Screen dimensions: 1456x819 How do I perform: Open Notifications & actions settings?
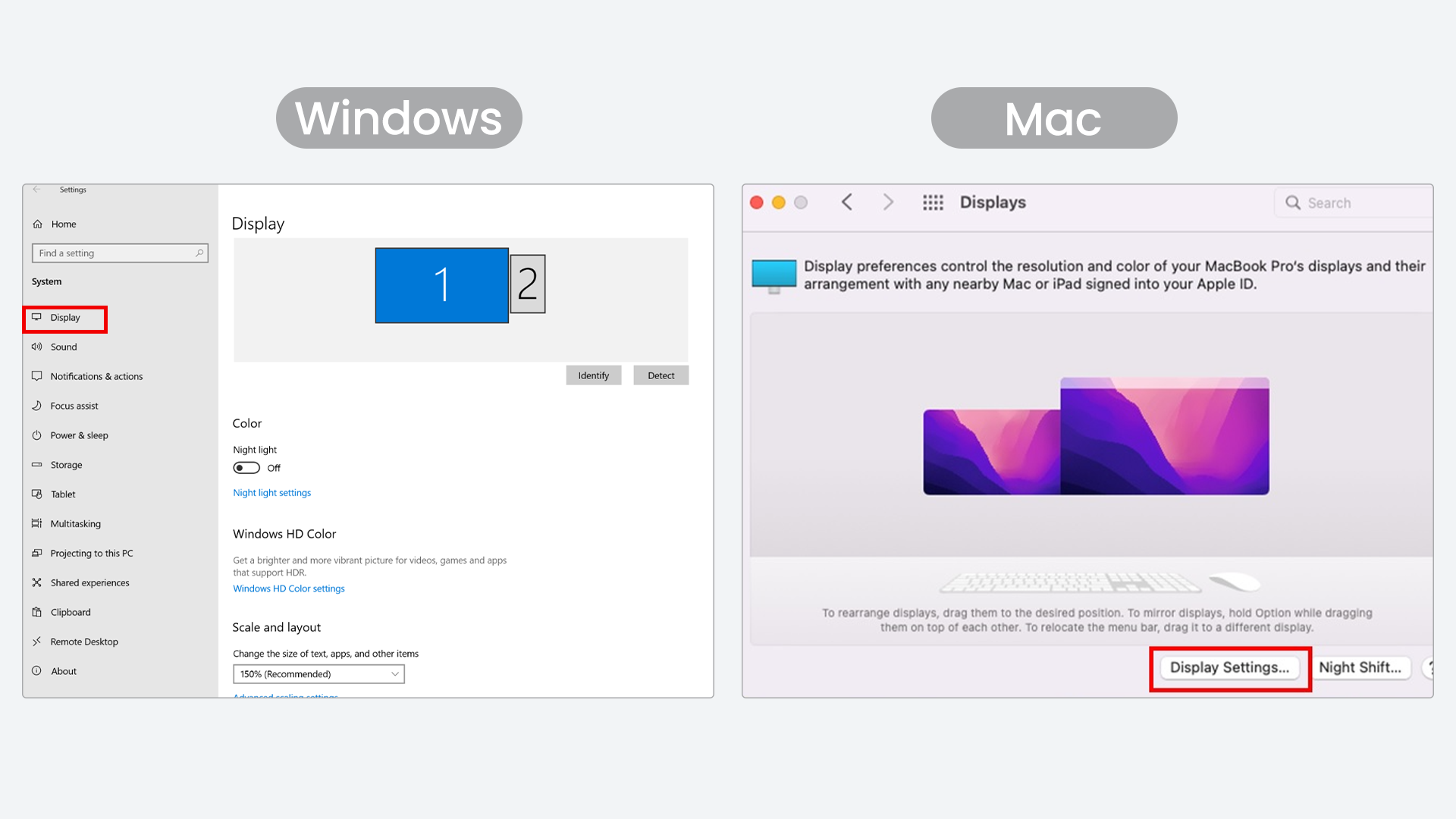(96, 376)
